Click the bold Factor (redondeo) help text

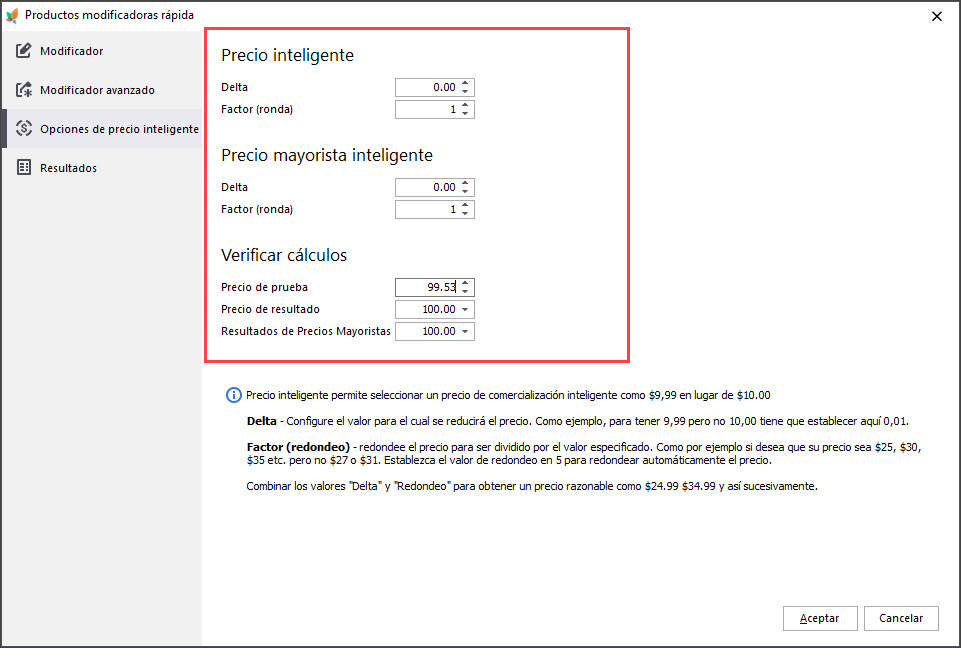click(x=298, y=447)
